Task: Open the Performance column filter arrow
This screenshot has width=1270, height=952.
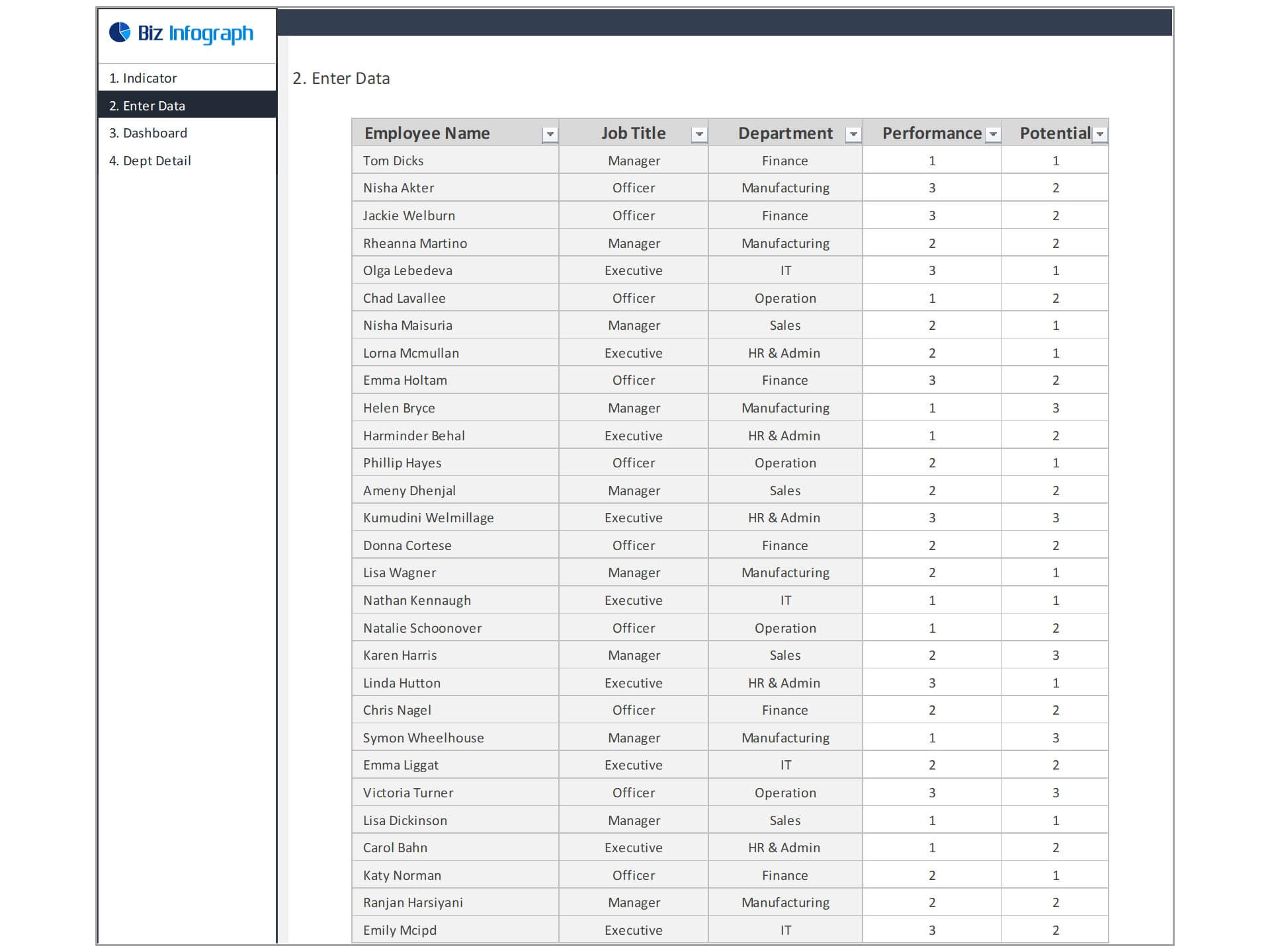Action: [993, 134]
